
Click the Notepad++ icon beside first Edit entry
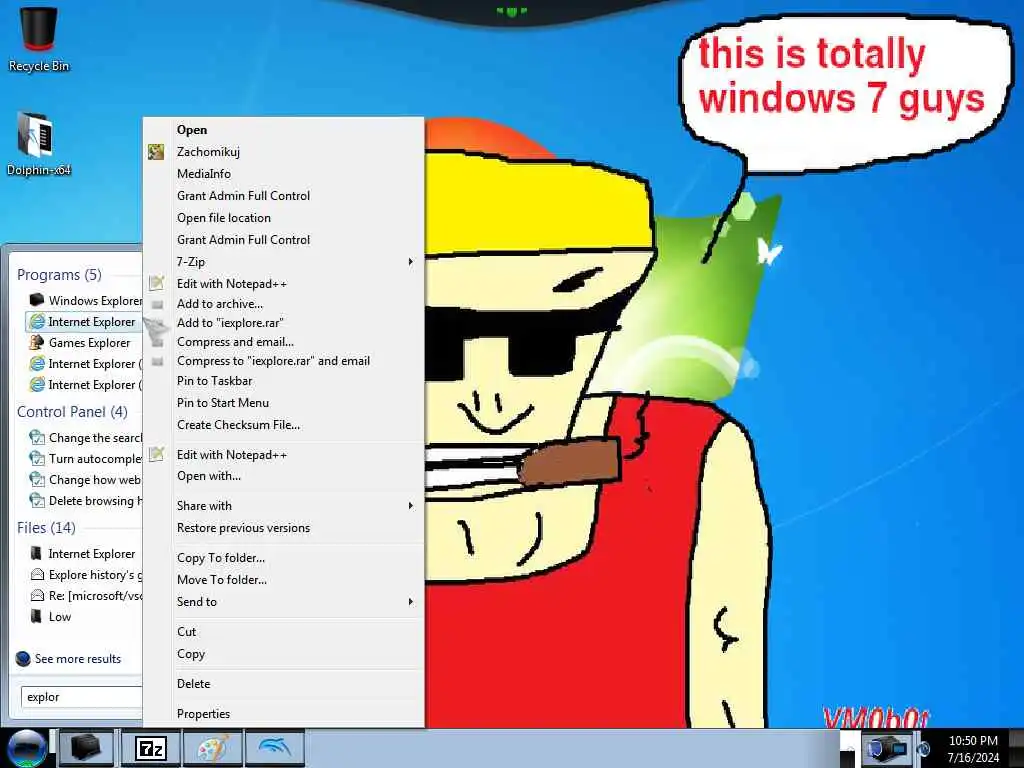coord(156,283)
